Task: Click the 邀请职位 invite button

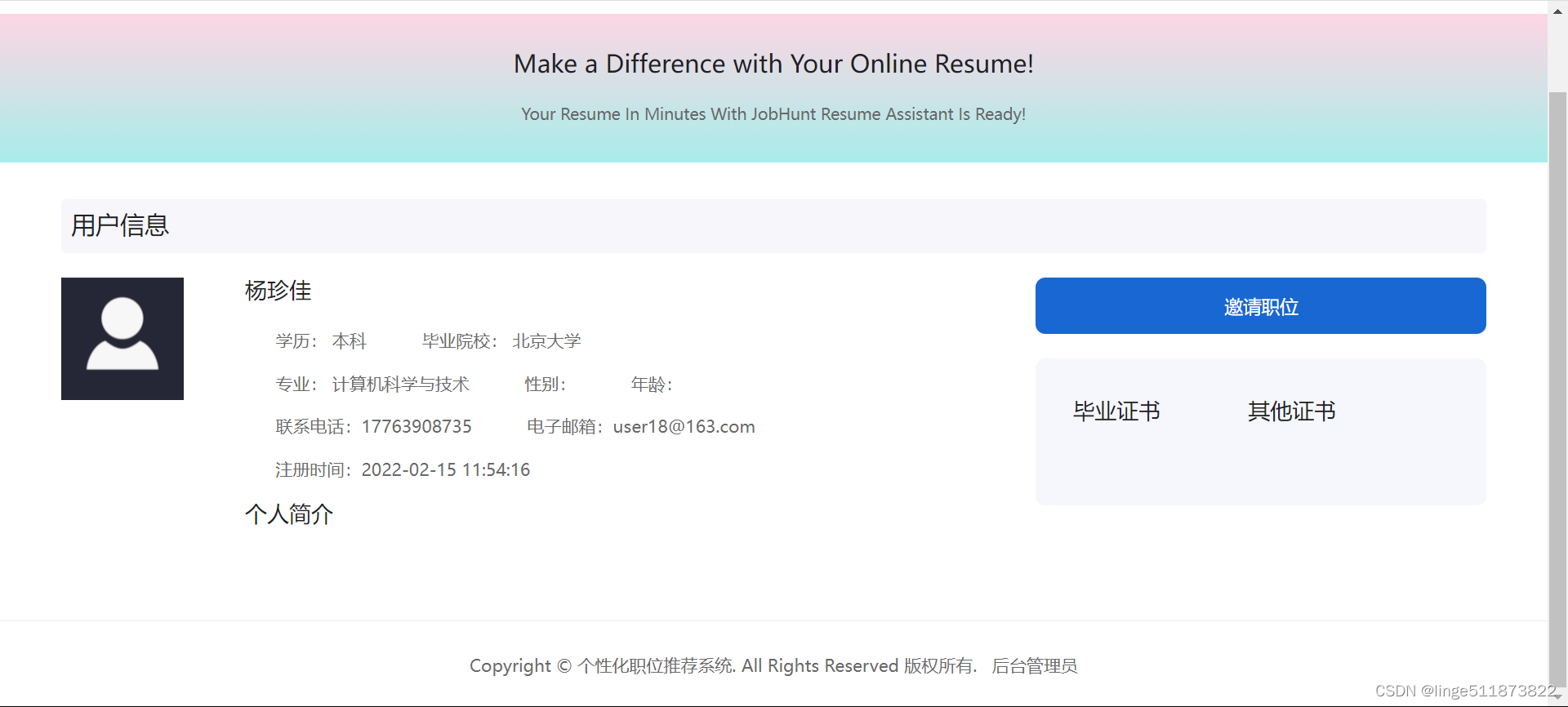Action: click(x=1260, y=305)
